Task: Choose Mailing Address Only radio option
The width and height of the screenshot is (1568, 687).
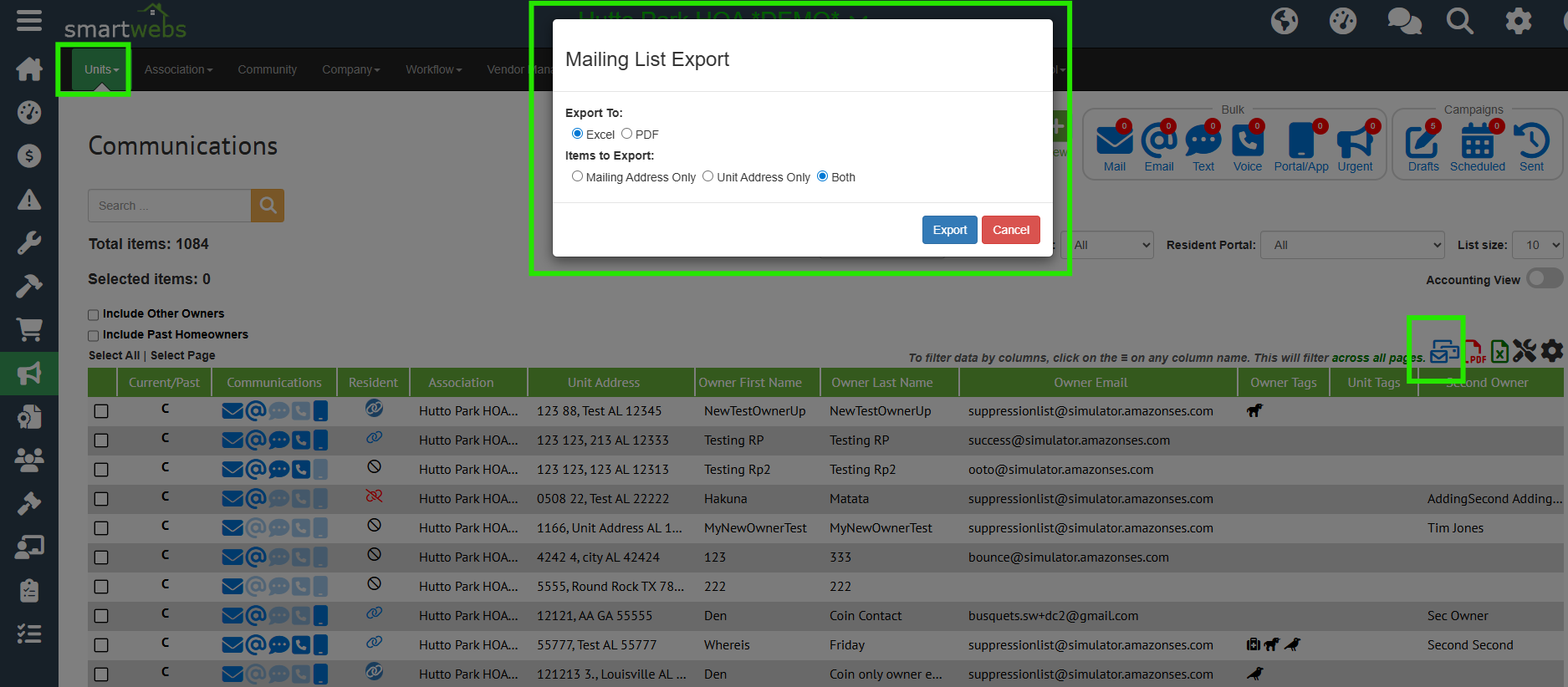Action: (x=577, y=176)
